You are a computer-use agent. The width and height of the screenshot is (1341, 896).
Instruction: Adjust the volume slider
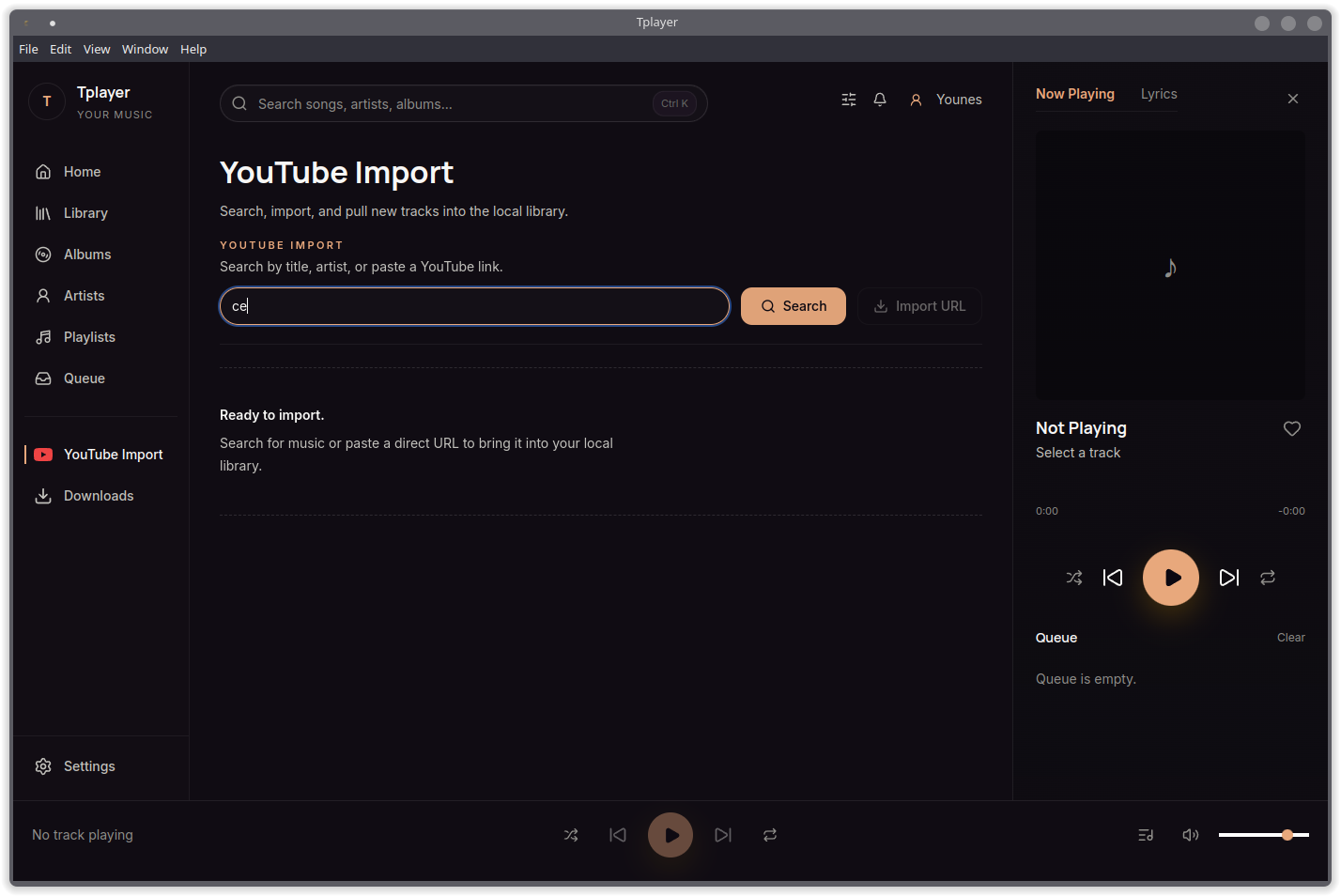click(x=1264, y=835)
